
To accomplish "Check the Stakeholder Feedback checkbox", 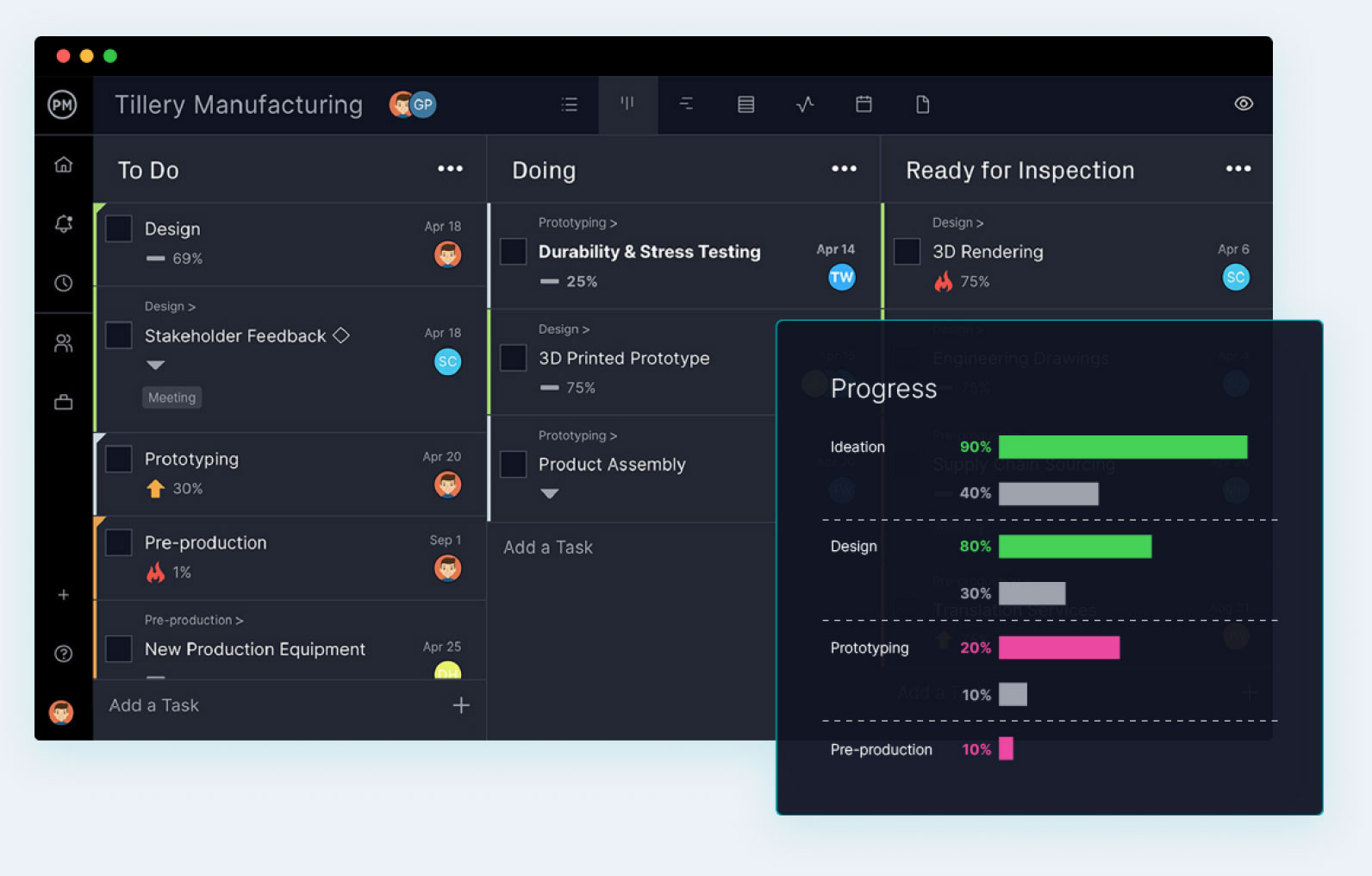I will tap(118, 335).
